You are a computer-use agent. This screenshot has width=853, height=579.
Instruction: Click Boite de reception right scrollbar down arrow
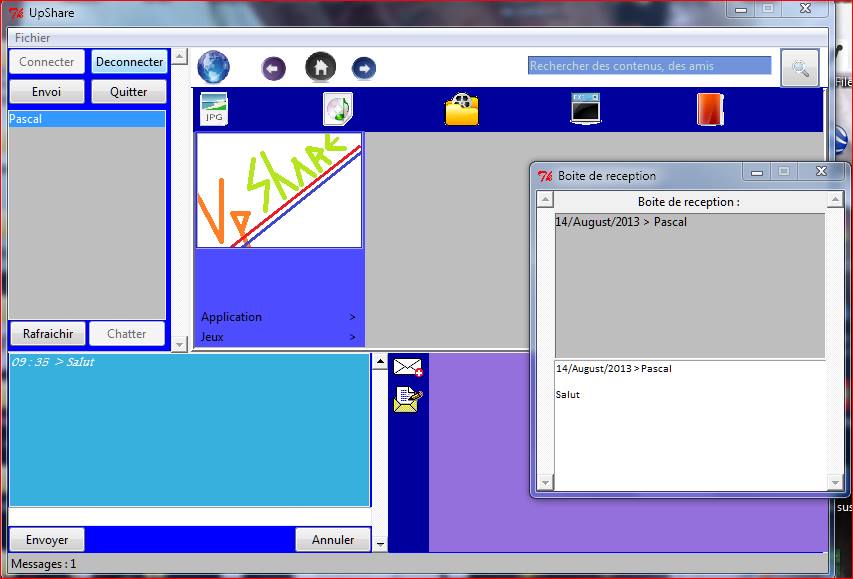[835, 482]
